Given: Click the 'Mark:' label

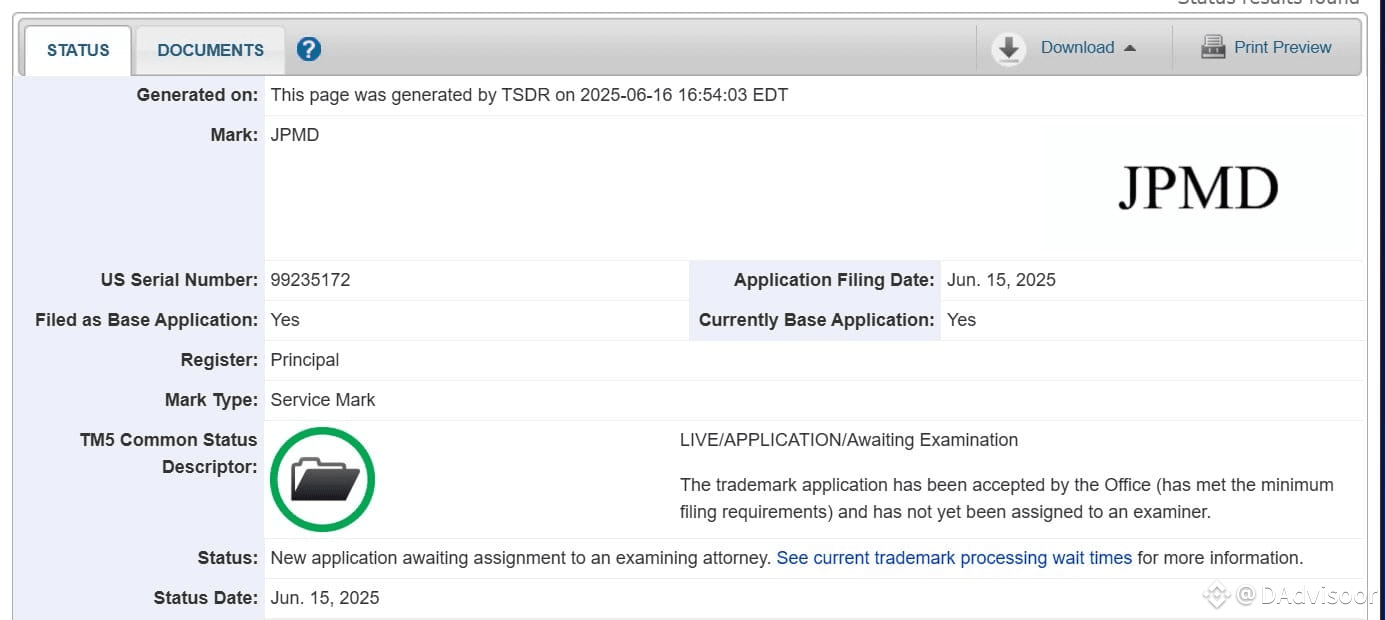Looking at the screenshot, I should pyautogui.click(x=234, y=135).
